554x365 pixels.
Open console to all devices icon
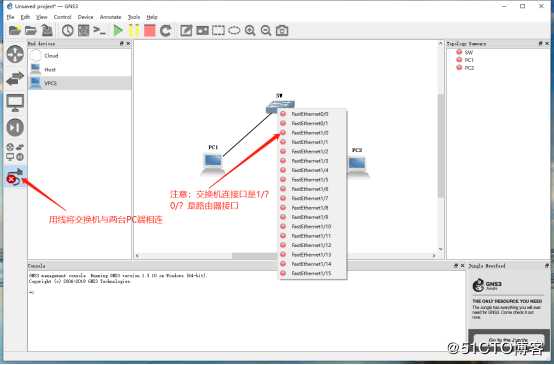pyautogui.click(x=99, y=31)
